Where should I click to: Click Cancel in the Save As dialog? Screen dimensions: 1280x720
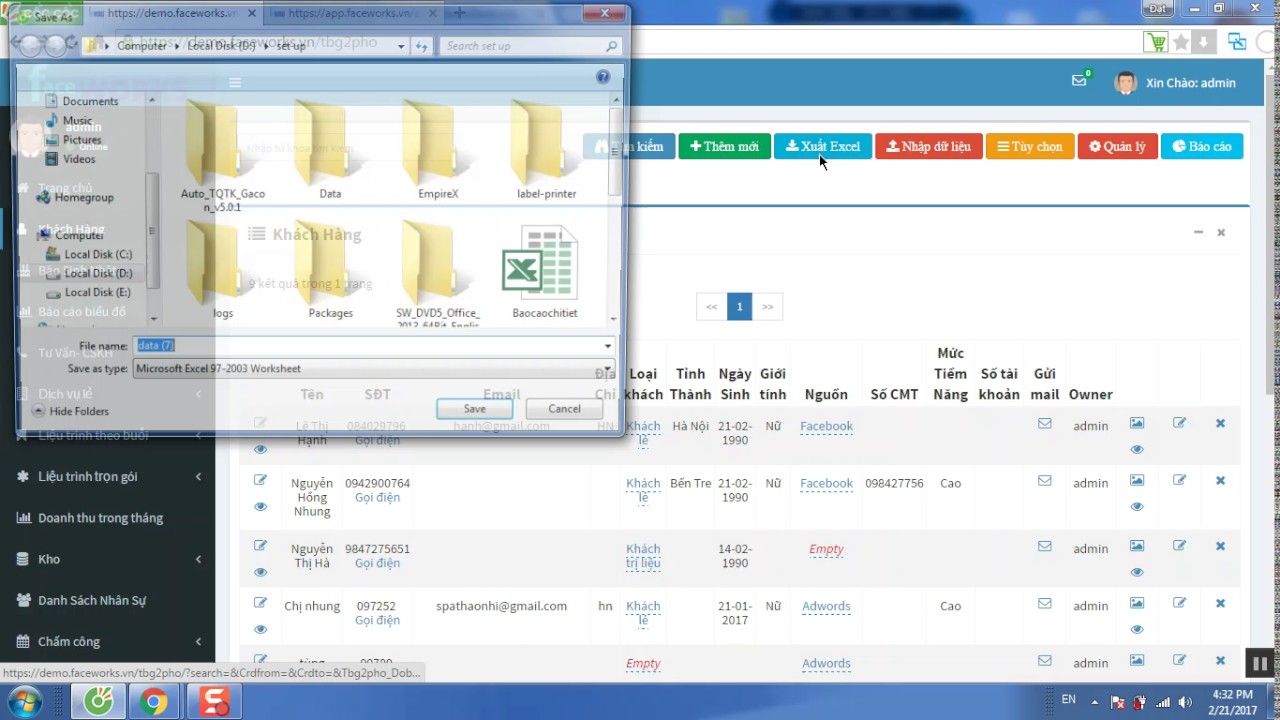pyautogui.click(x=564, y=408)
